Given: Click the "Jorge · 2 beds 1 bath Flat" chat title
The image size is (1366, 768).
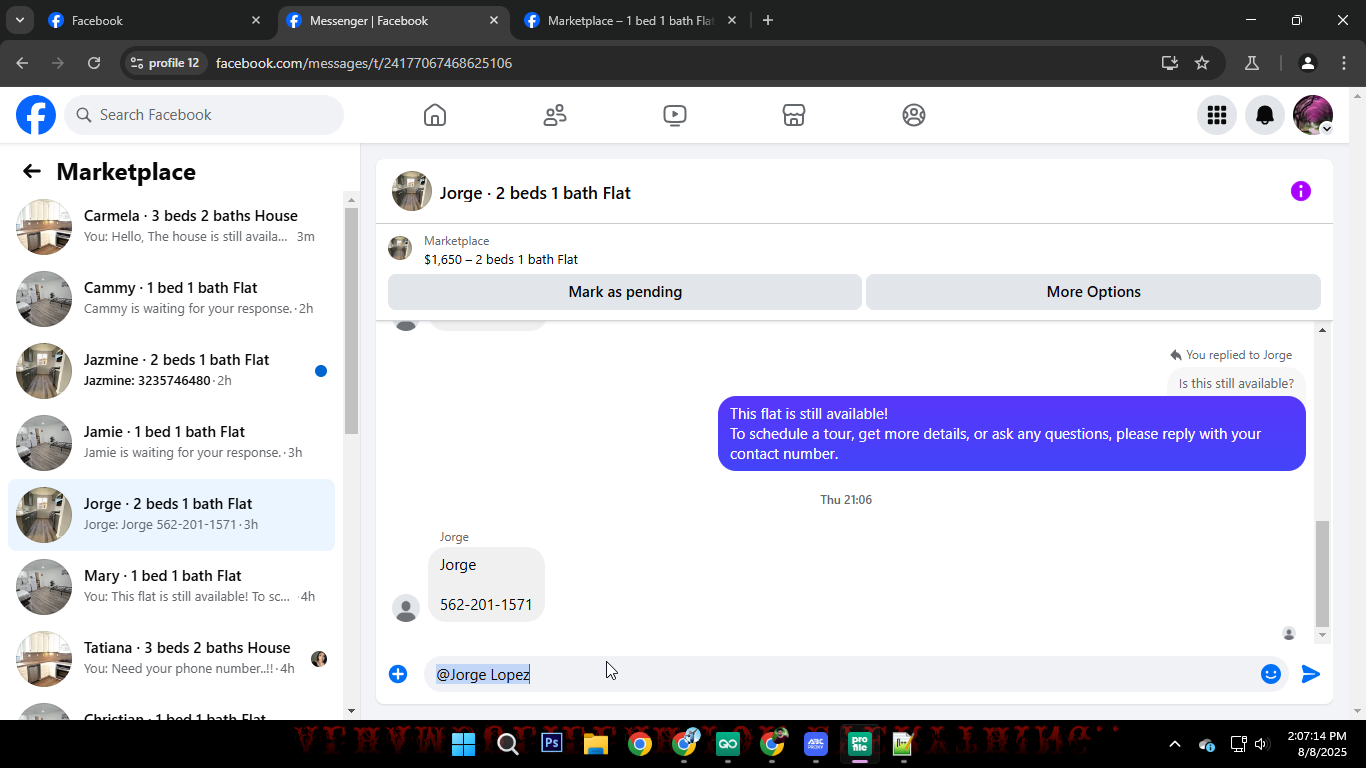Looking at the screenshot, I should pyautogui.click(x=535, y=193).
